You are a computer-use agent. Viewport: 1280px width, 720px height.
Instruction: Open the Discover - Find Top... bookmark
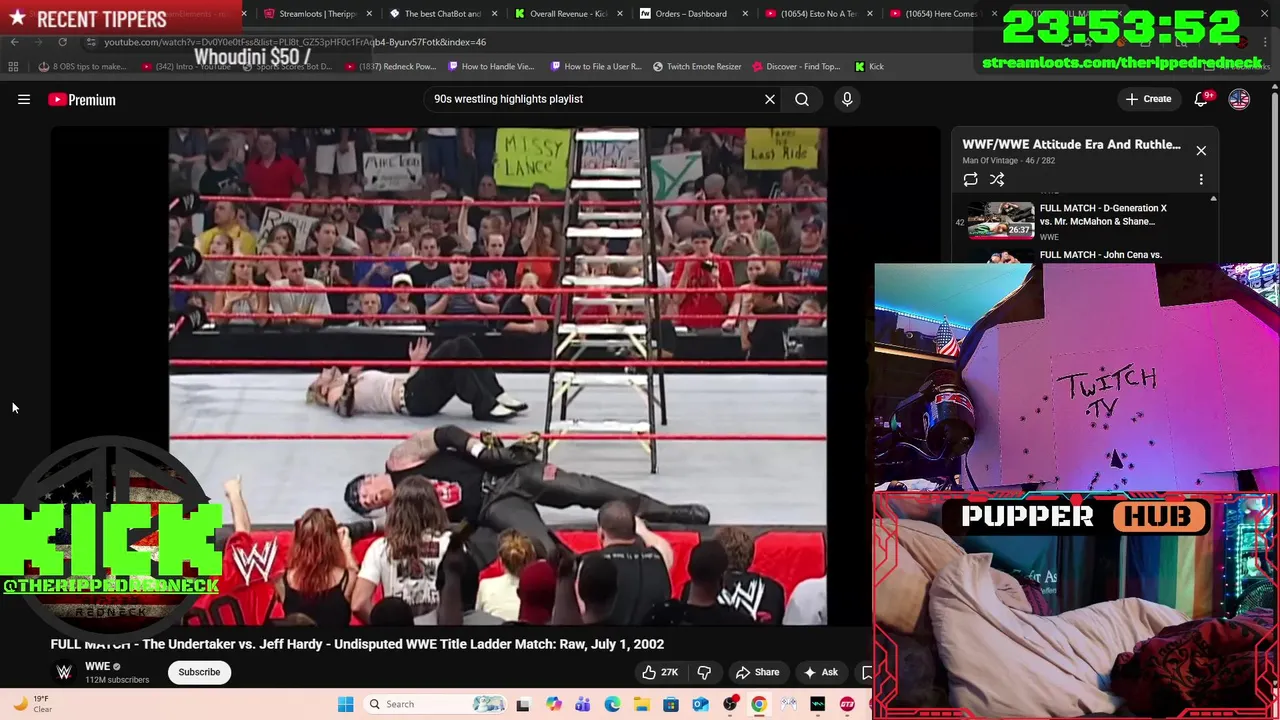(796, 67)
